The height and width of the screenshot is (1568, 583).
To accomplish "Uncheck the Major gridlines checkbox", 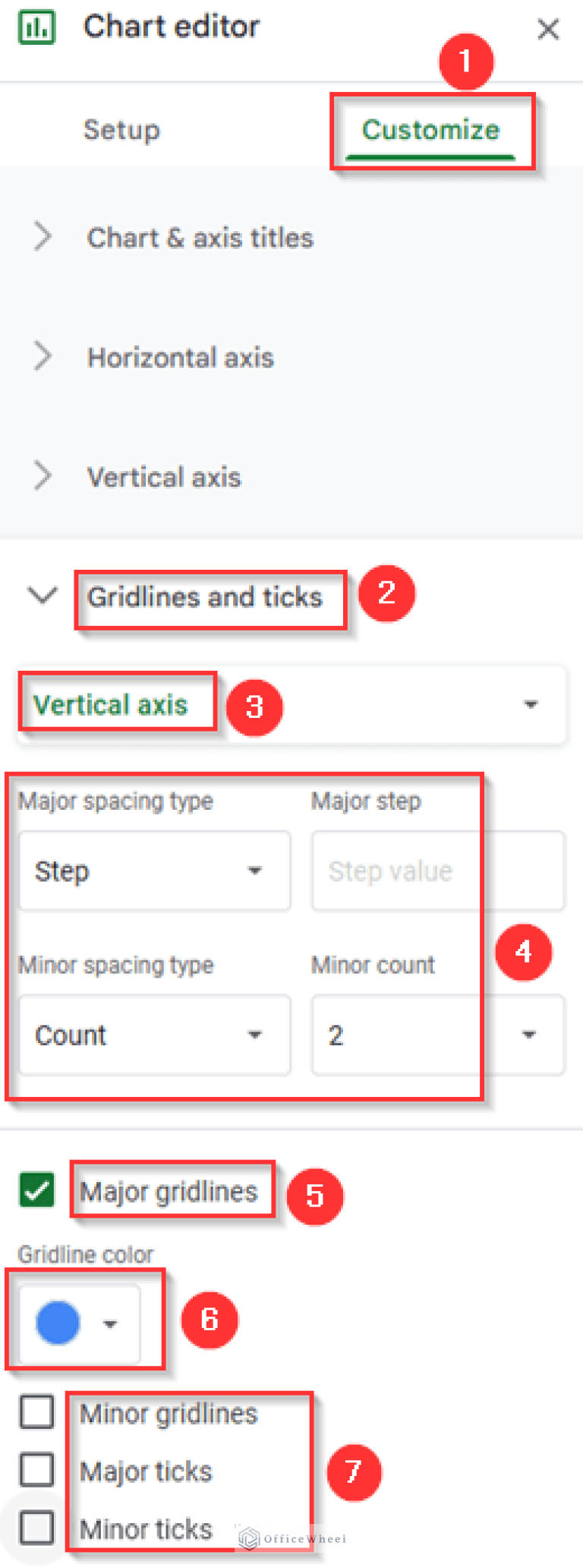I will tap(35, 1190).
